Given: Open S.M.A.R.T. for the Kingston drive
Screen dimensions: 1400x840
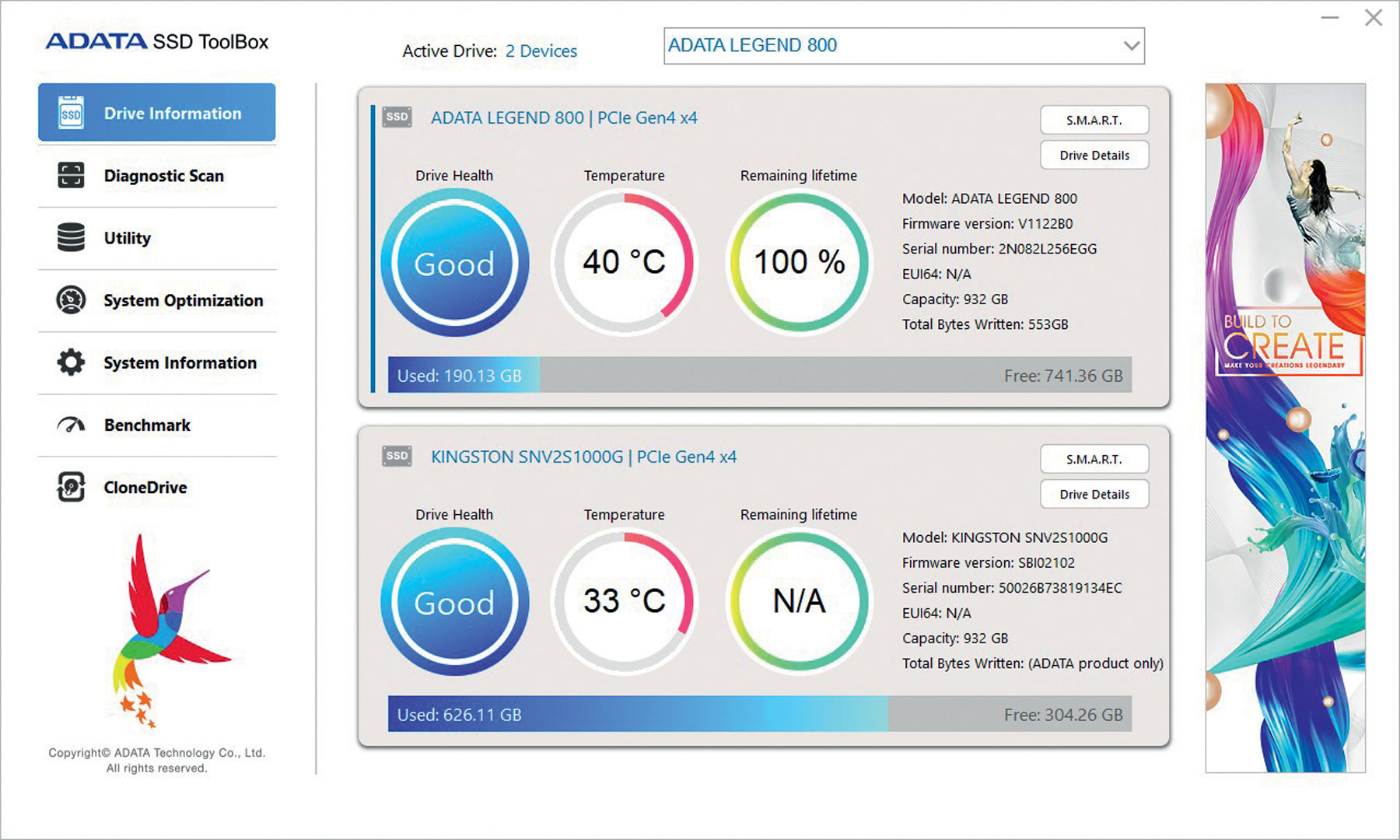Looking at the screenshot, I should [x=1094, y=460].
